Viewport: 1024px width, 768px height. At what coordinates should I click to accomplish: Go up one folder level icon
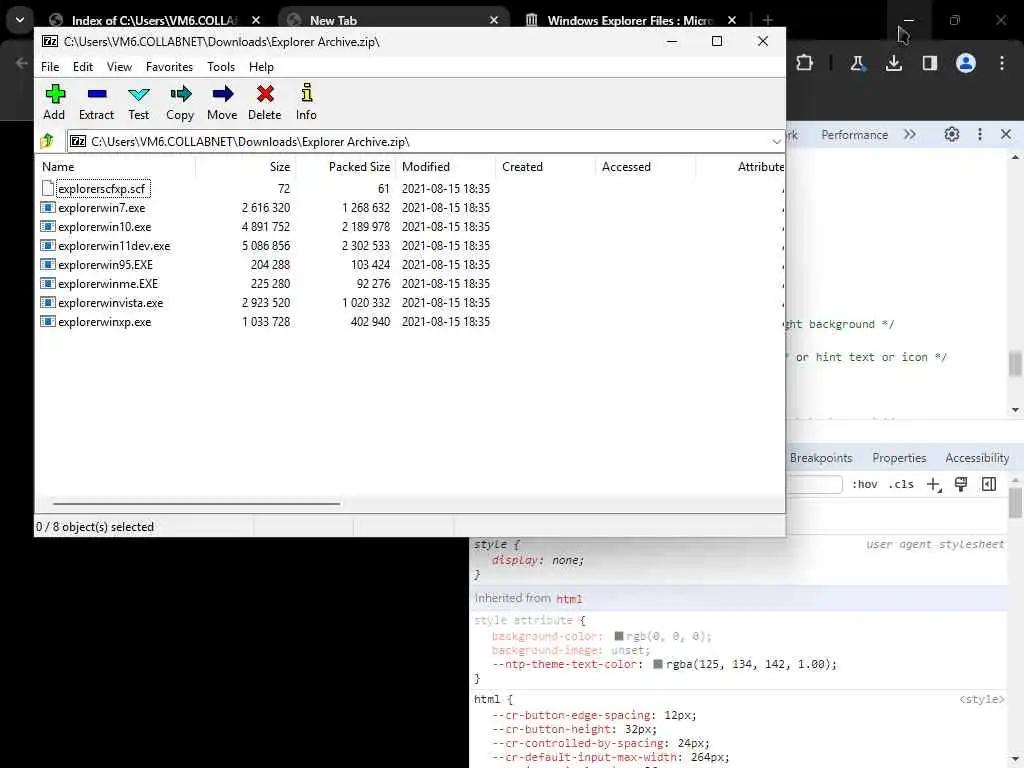47,141
